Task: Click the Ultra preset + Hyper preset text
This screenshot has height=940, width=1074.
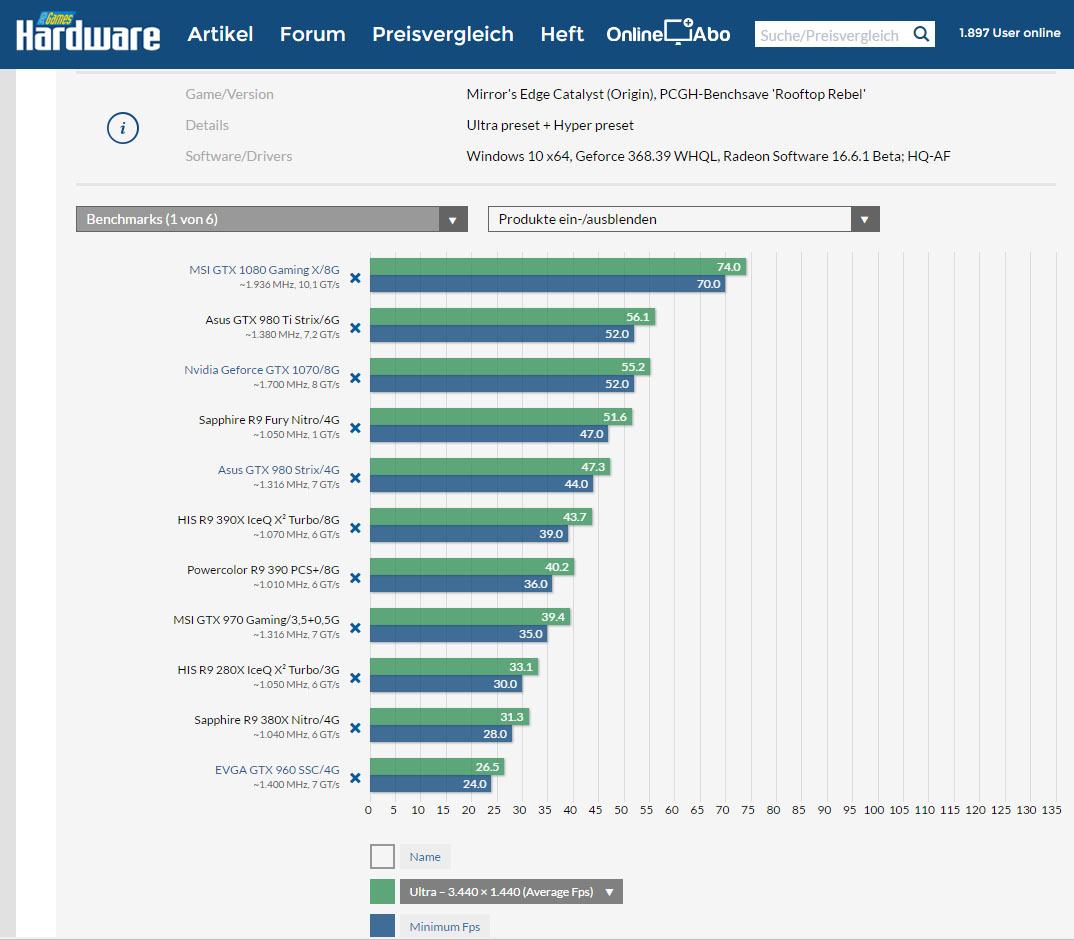Action: [x=550, y=125]
